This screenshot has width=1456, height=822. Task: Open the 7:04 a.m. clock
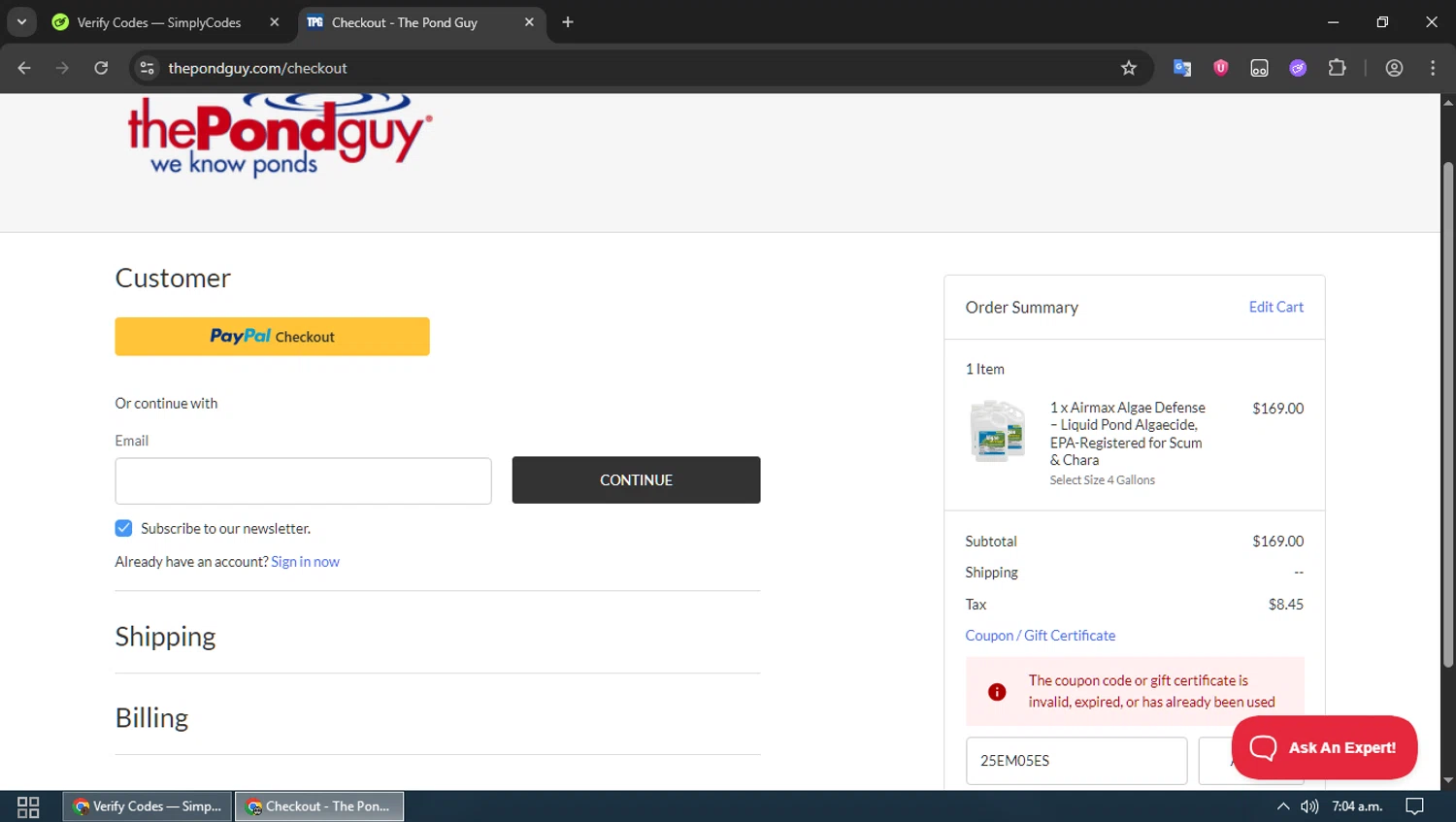click(x=1357, y=806)
